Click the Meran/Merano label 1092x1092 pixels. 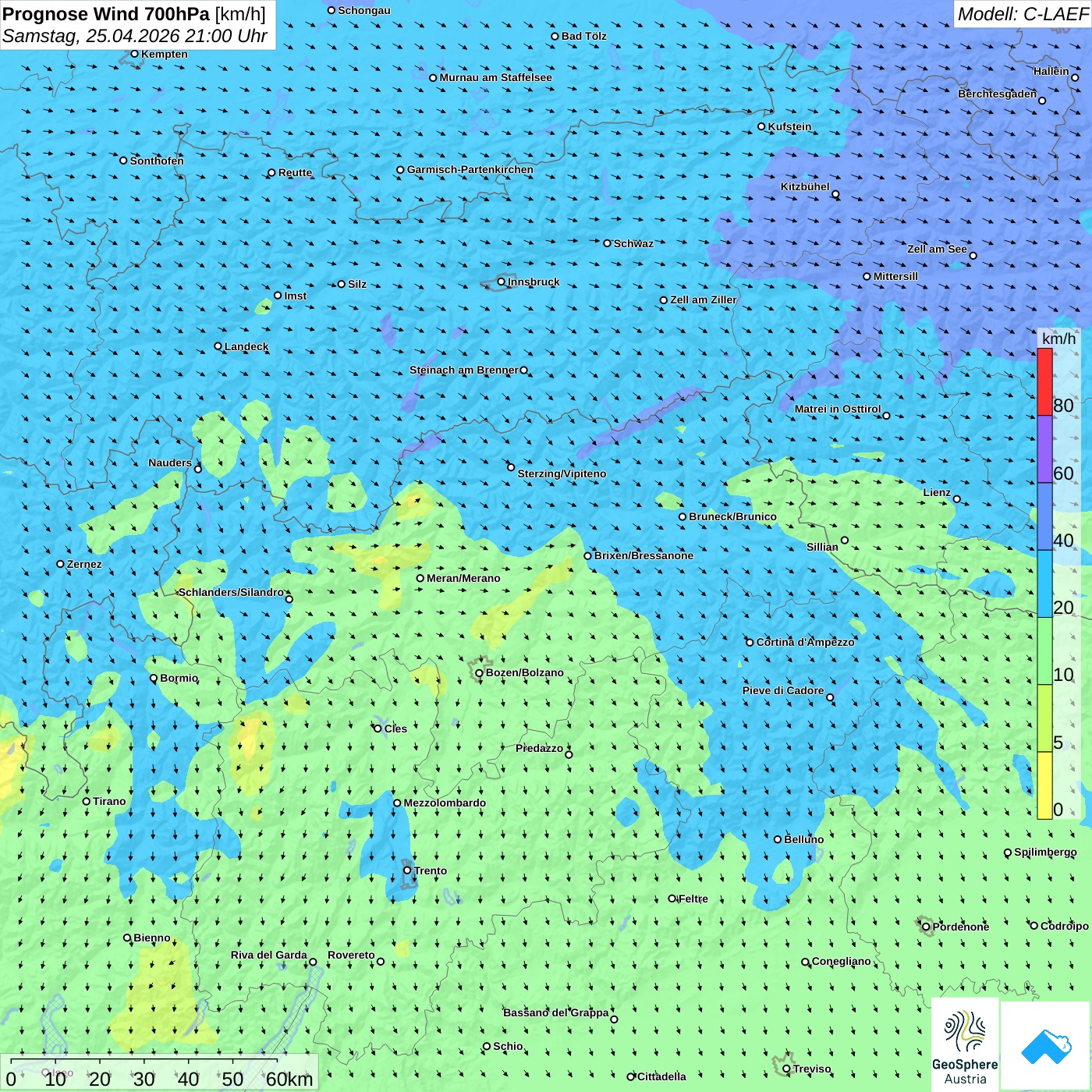(x=463, y=578)
